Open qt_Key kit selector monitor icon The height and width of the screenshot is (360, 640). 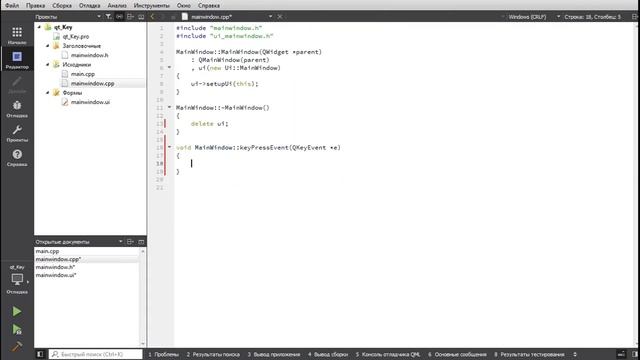click(17, 280)
